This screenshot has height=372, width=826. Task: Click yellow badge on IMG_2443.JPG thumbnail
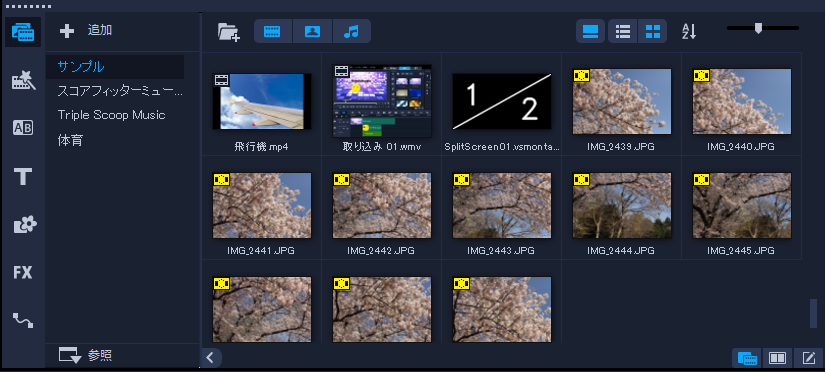point(461,179)
